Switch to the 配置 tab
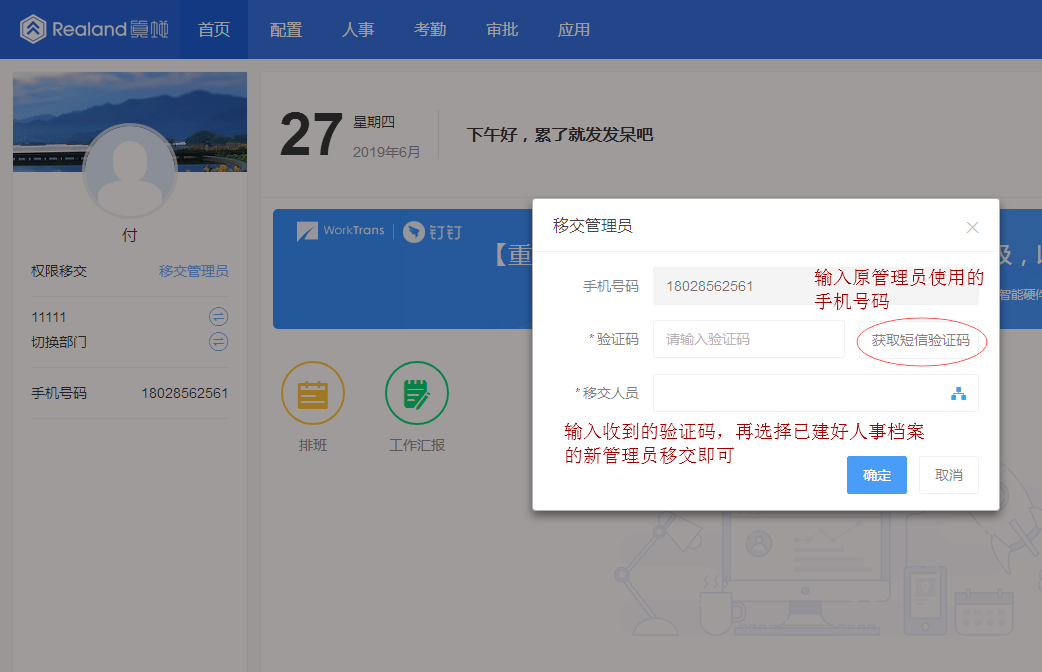The height and width of the screenshot is (672, 1042). (286, 29)
